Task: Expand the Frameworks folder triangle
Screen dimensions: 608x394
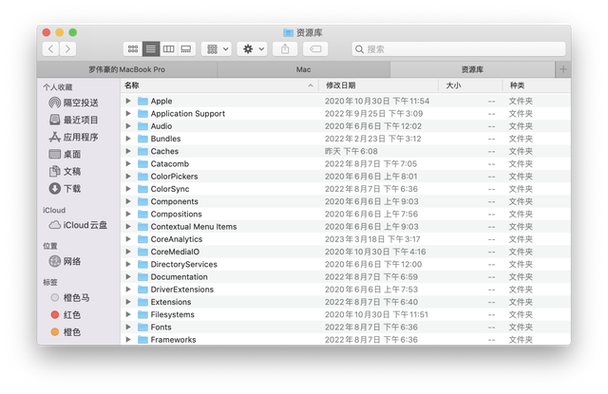Action: [x=128, y=340]
